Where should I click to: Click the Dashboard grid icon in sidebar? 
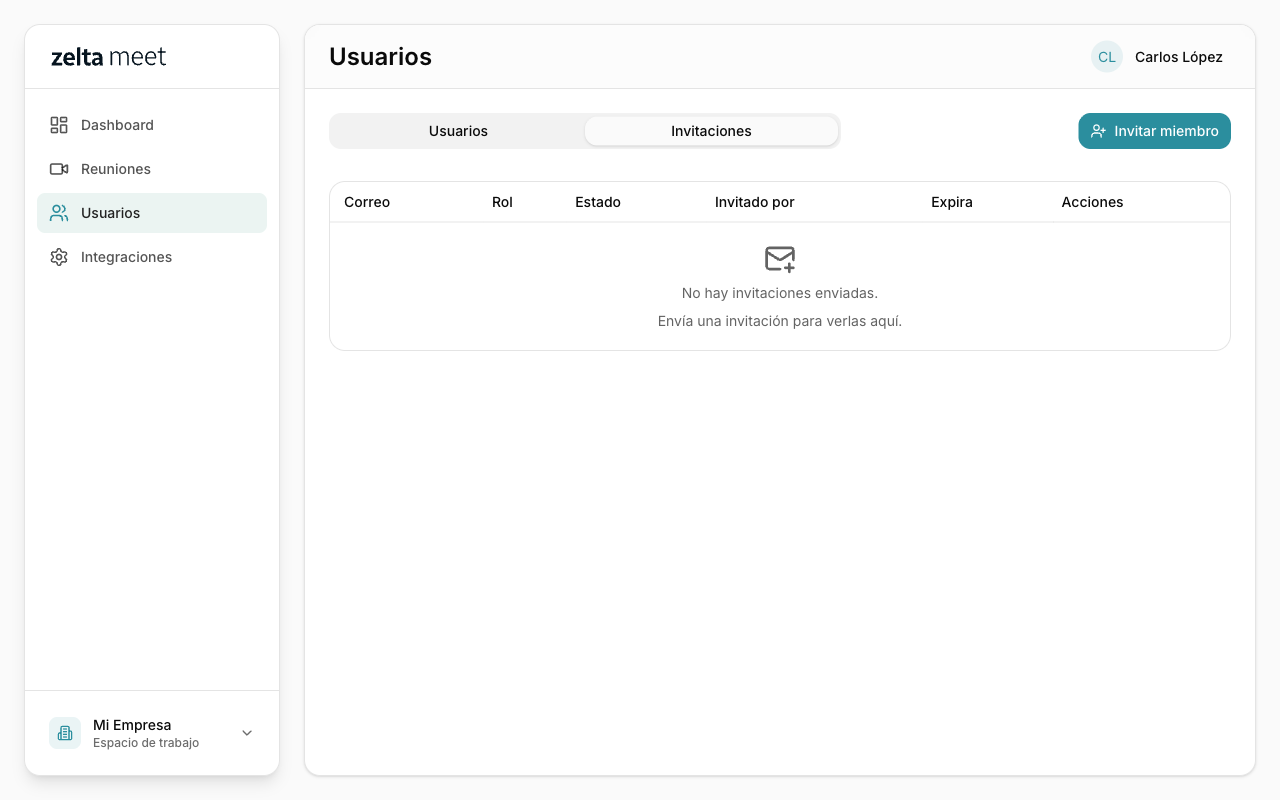point(59,125)
